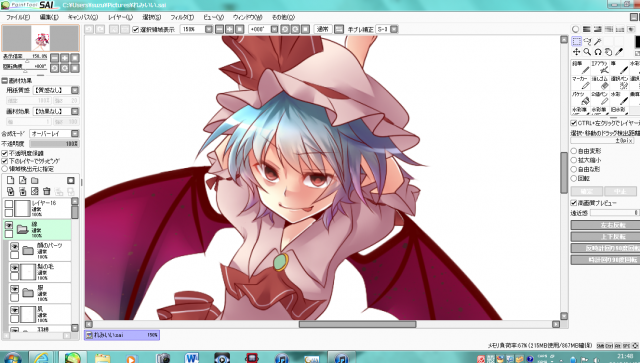Click the 左右反転 flip horizontal button
The image size is (640, 363).
point(605,225)
